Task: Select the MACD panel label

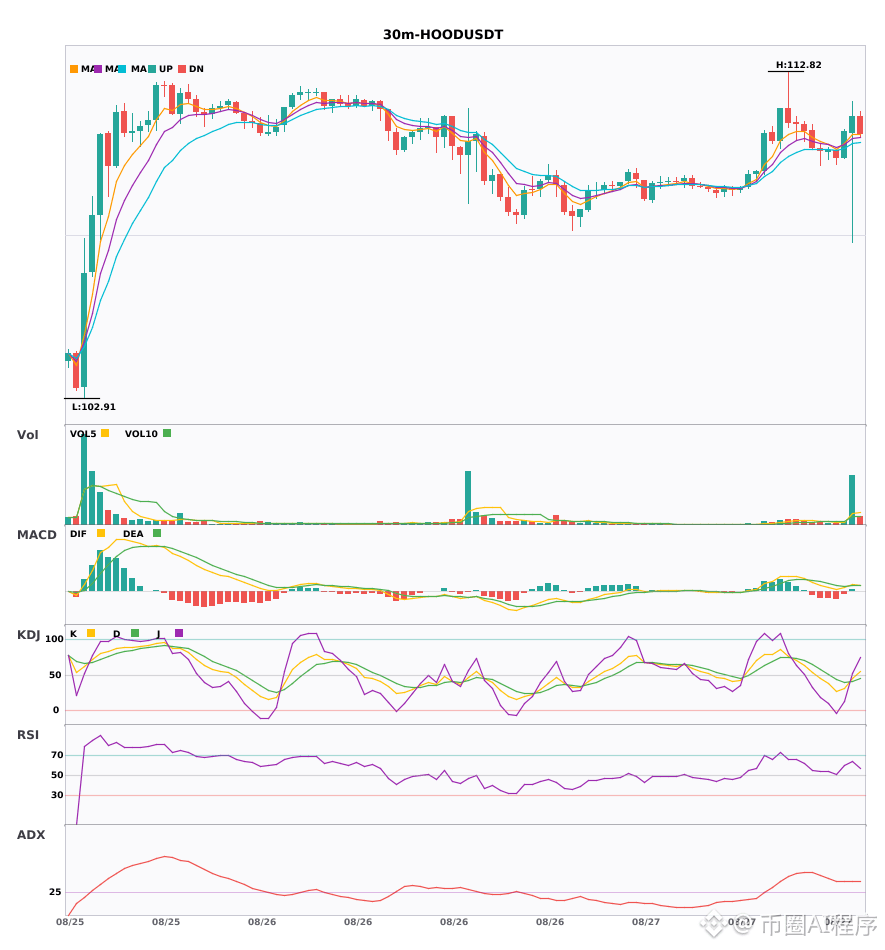Action: [x=36, y=535]
